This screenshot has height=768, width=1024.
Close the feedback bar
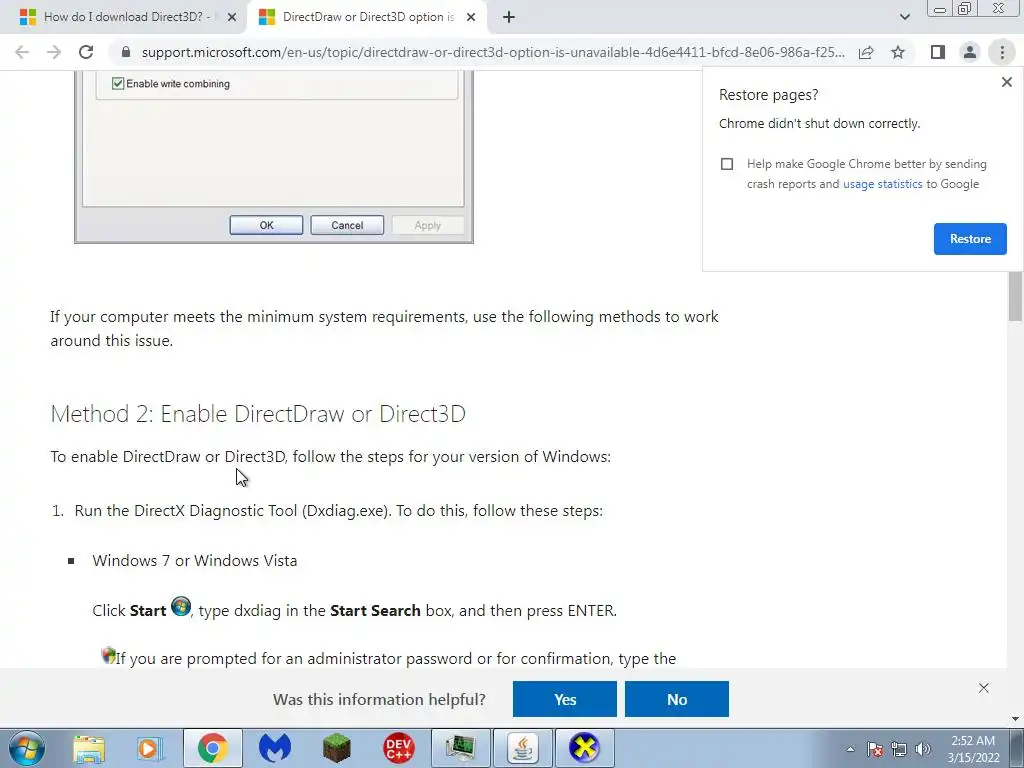click(984, 688)
